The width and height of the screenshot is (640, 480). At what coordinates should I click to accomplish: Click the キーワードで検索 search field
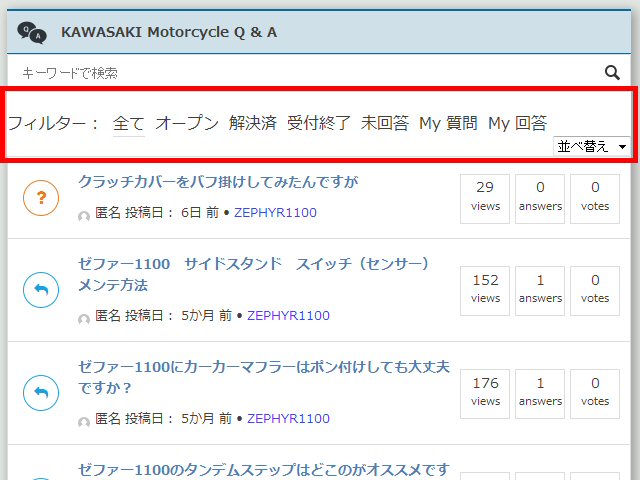[x=306, y=73]
